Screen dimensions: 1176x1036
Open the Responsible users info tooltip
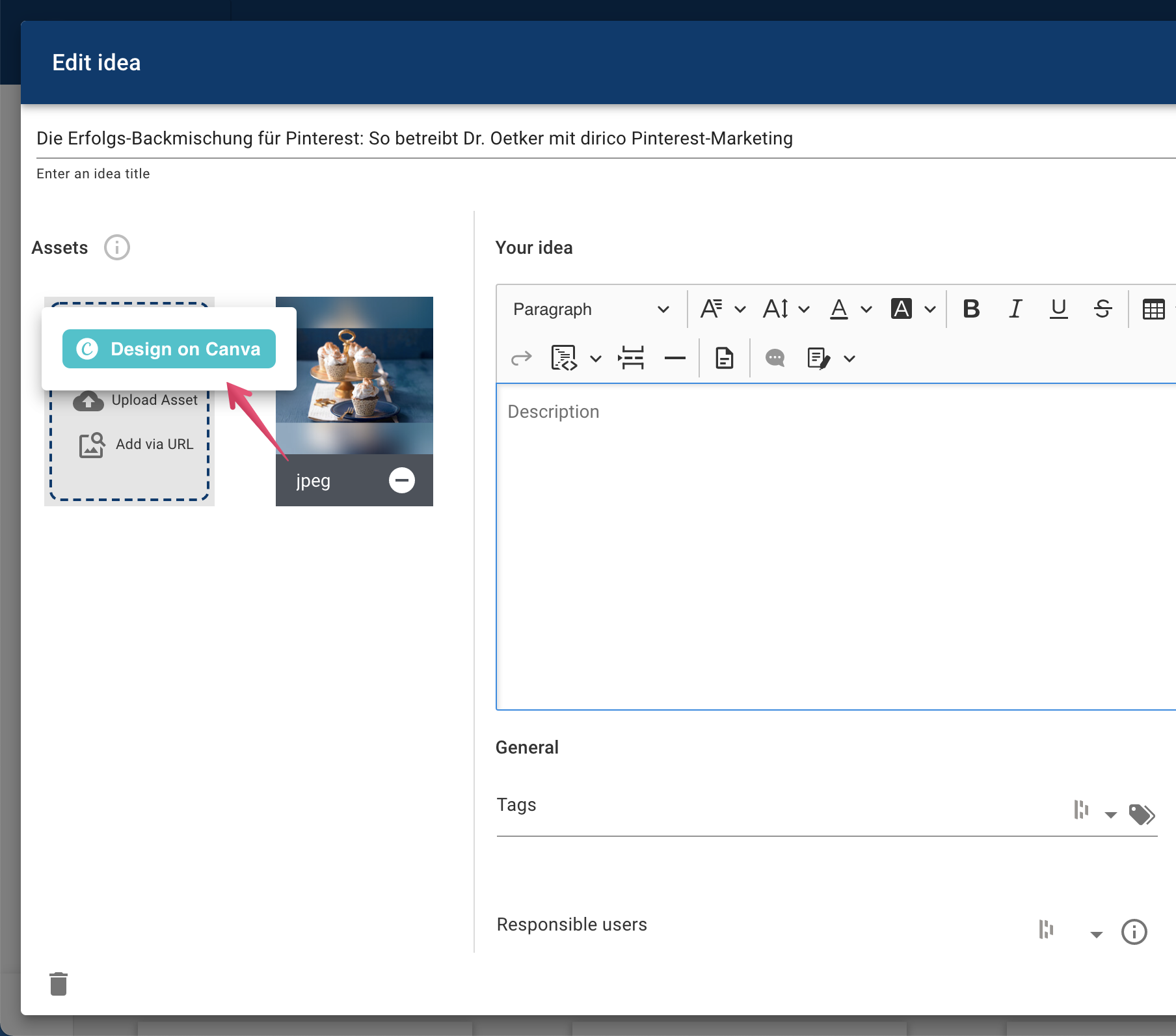[1134, 932]
